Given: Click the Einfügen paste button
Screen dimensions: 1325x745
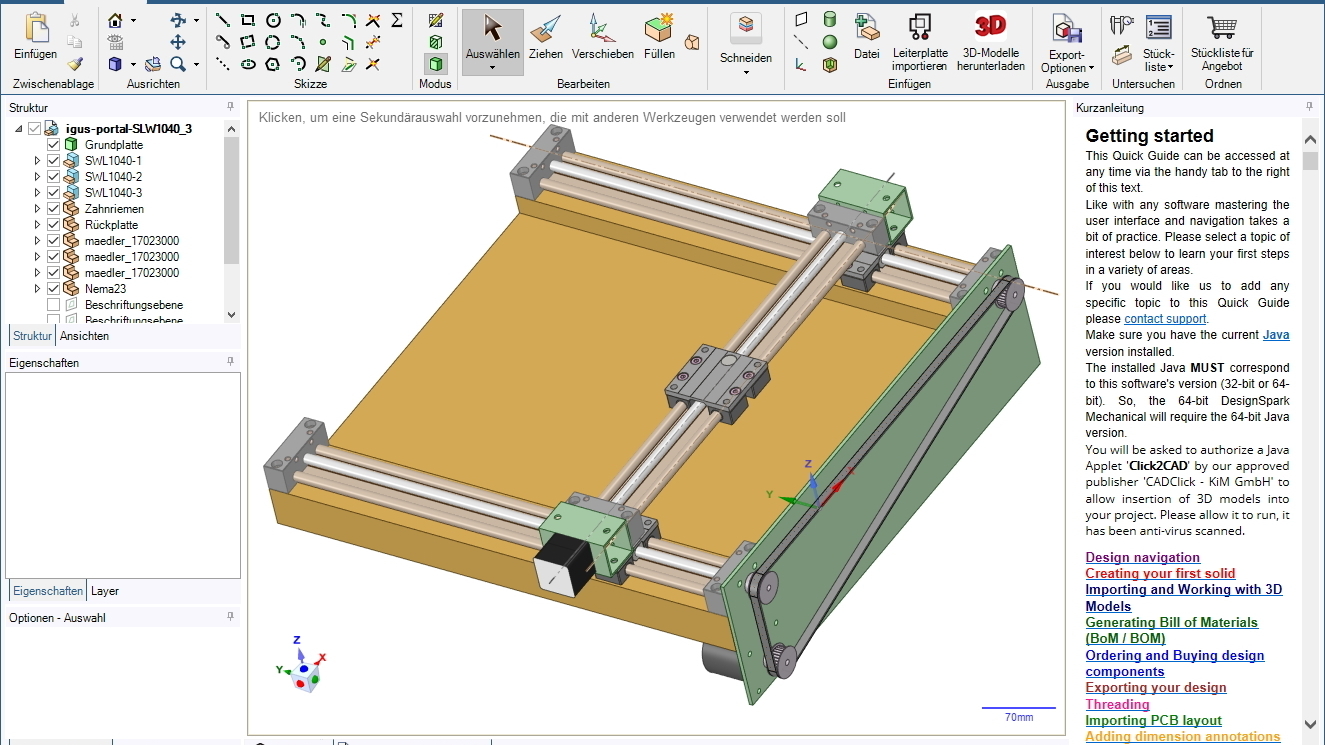Looking at the screenshot, I should click(36, 38).
